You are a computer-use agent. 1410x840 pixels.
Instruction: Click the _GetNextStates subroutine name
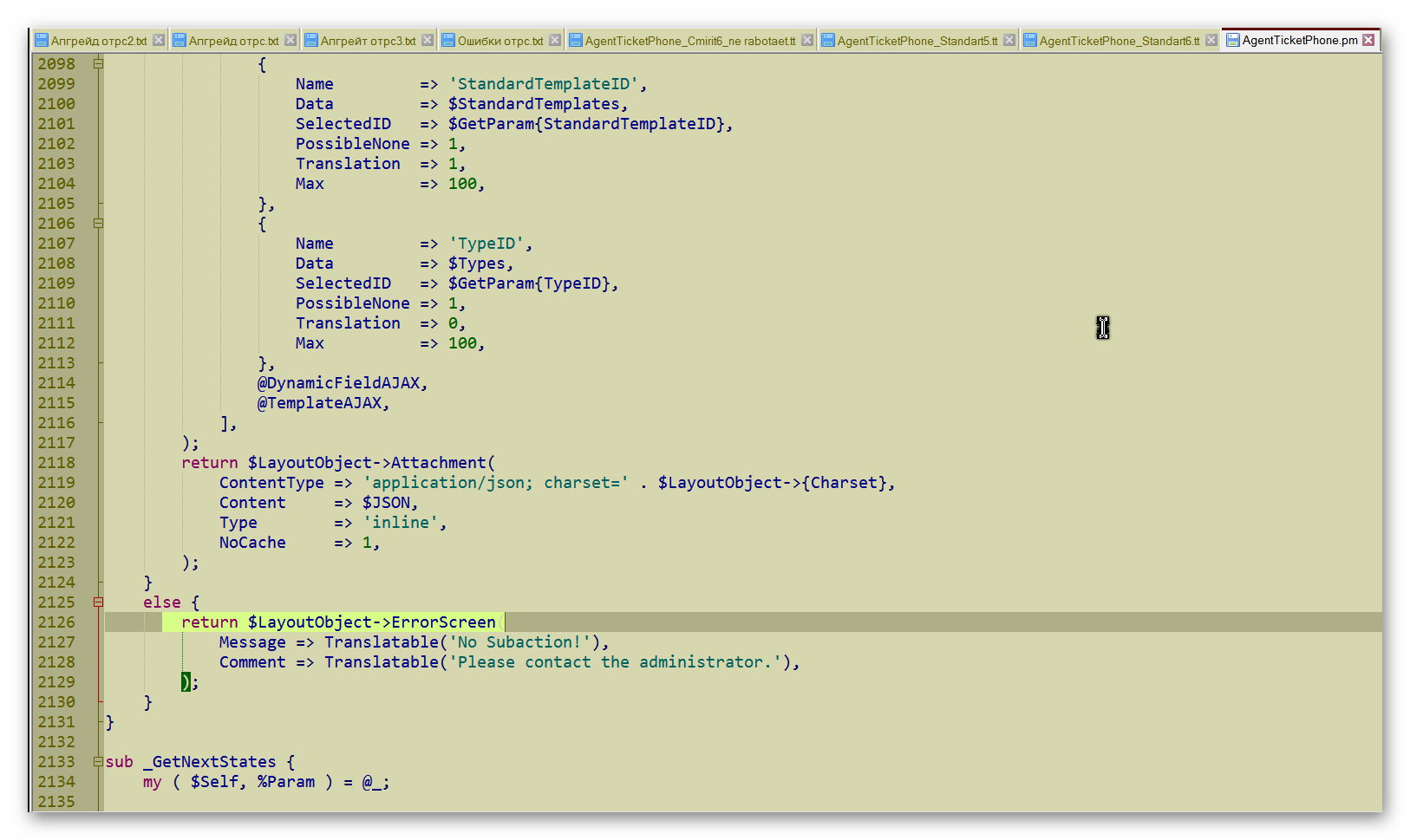pos(210,761)
